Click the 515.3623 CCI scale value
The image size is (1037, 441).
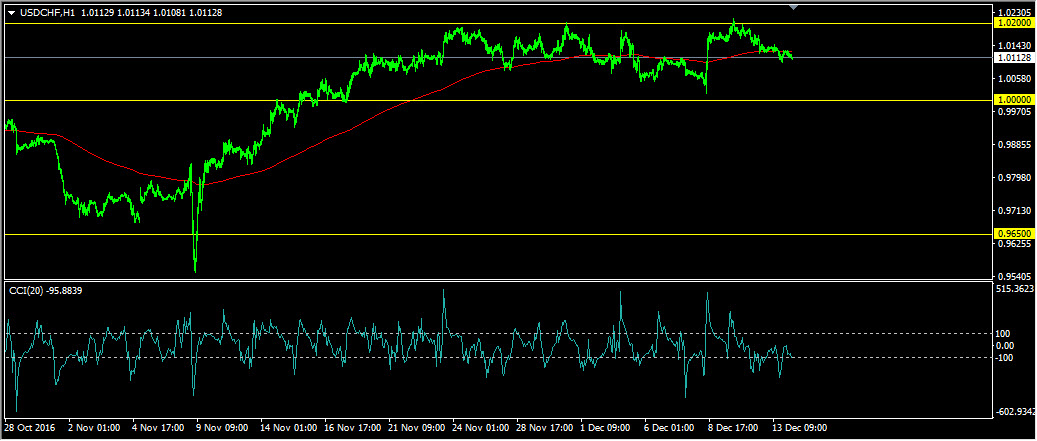(1016, 288)
